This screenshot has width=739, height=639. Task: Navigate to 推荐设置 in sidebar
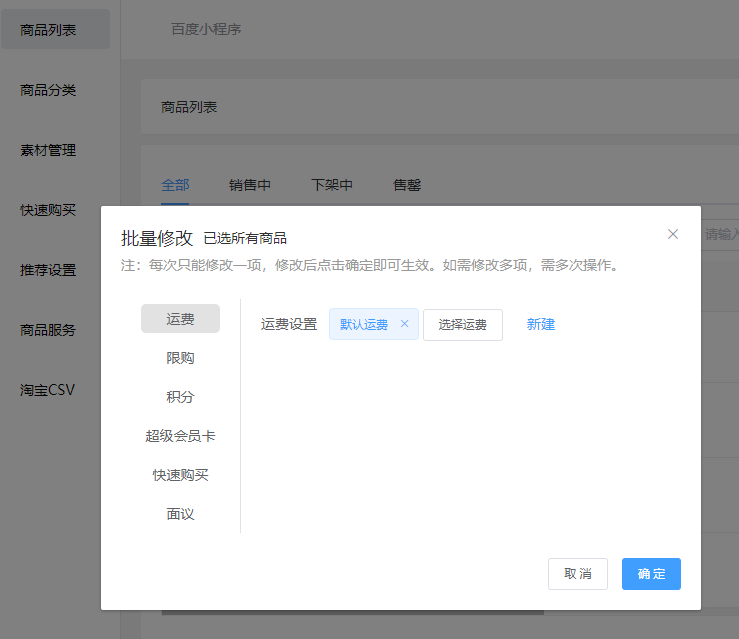tap(49, 270)
